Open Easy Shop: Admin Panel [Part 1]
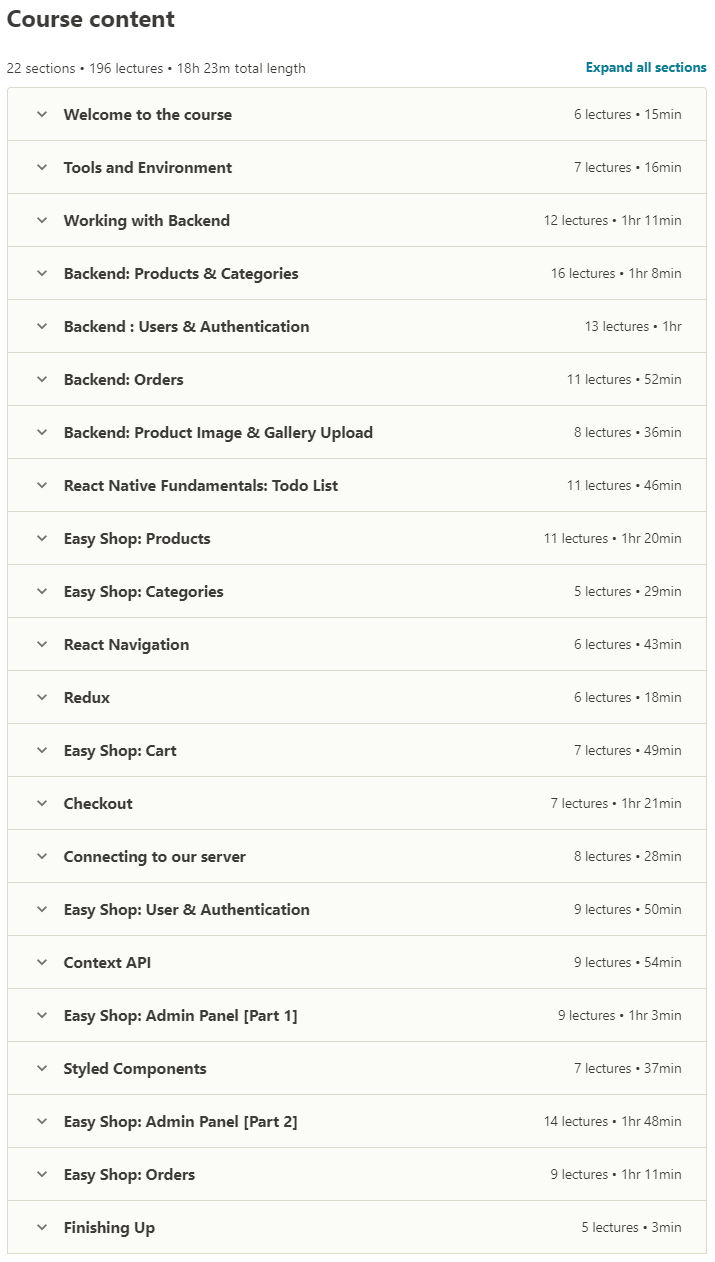This screenshot has height=1262, width=715. tap(357, 1015)
